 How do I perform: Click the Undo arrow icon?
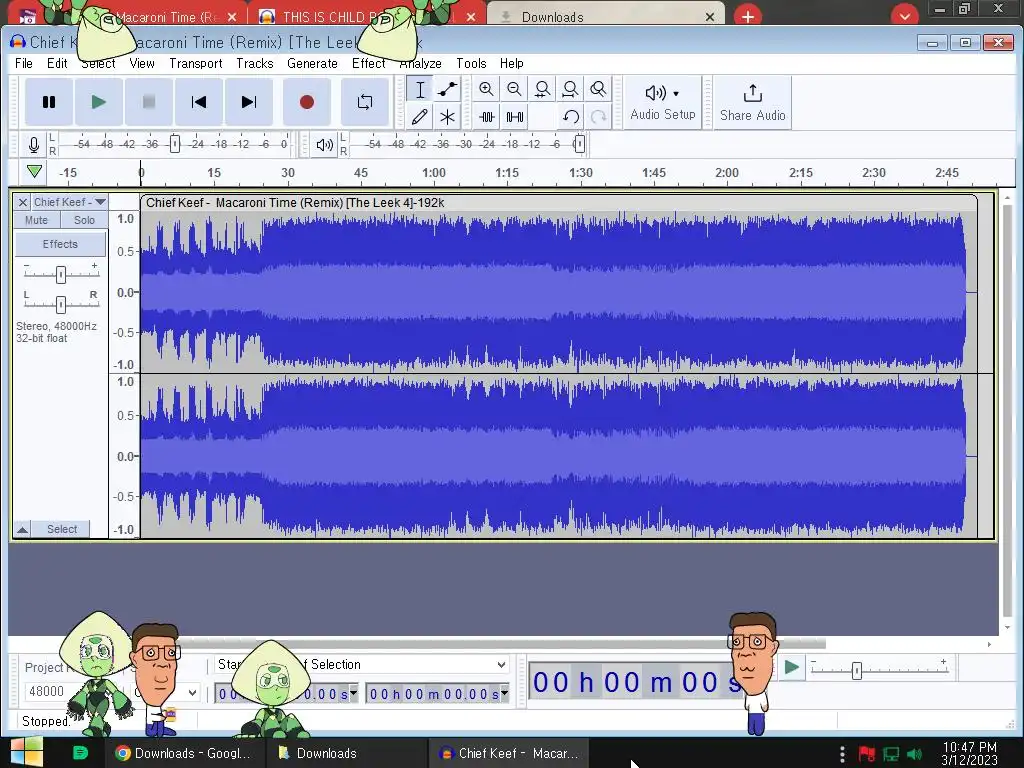pyautogui.click(x=570, y=117)
